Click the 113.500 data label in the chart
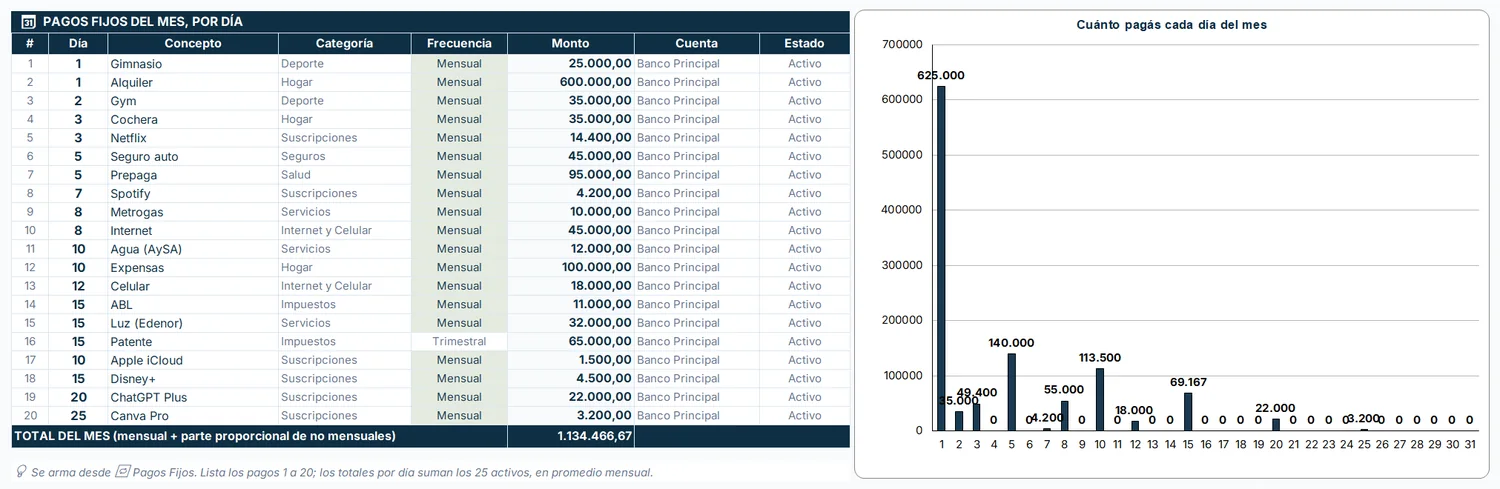Screen dimensions: 1500x489 (1100, 357)
